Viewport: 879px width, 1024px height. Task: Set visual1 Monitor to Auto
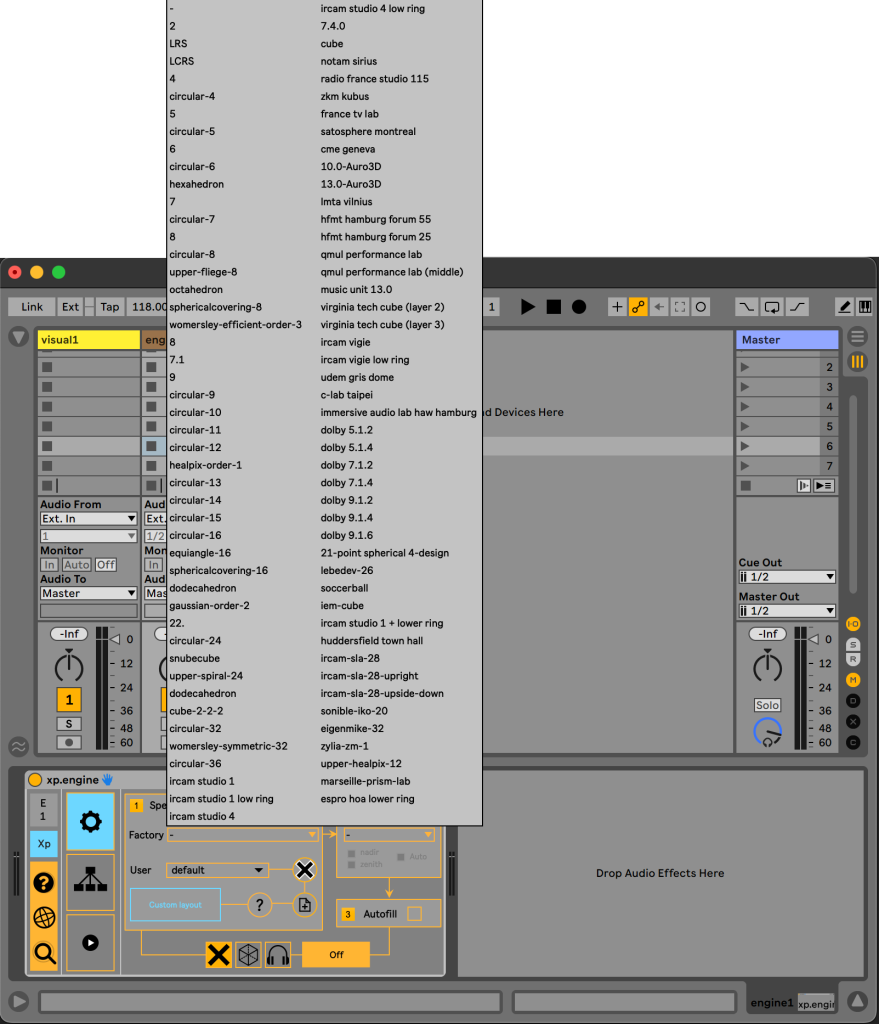click(77, 565)
